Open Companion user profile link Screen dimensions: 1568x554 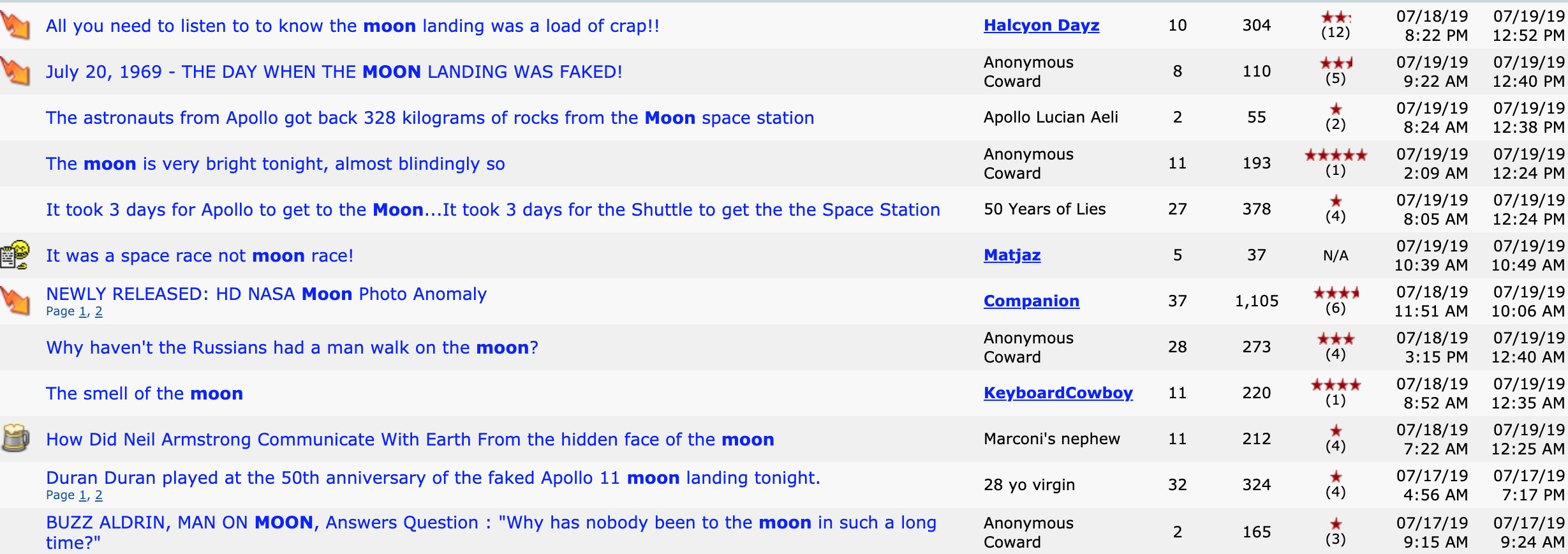pos(1032,301)
